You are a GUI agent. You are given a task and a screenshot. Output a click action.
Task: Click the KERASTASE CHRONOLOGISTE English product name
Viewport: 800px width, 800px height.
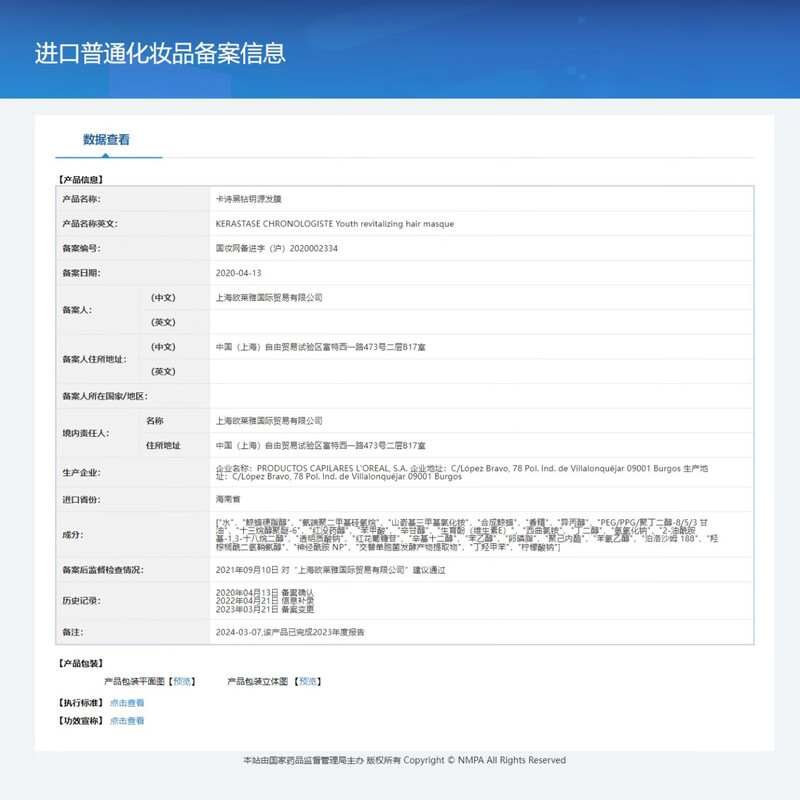(x=334, y=224)
